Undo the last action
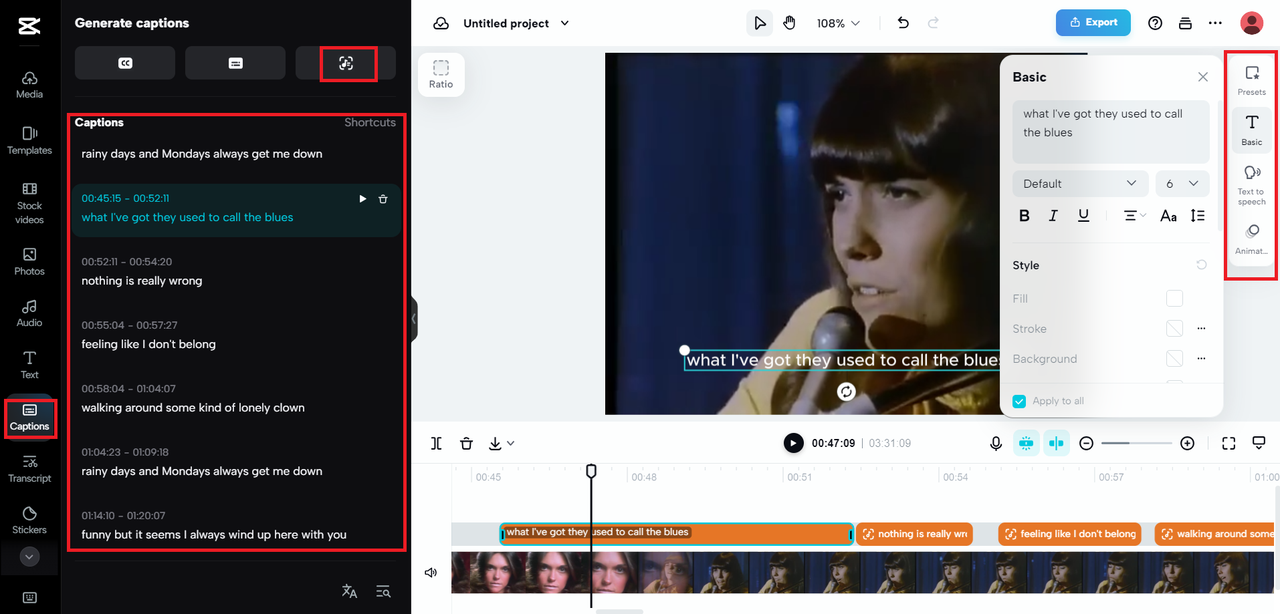This screenshot has height=614, width=1280. point(903,23)
